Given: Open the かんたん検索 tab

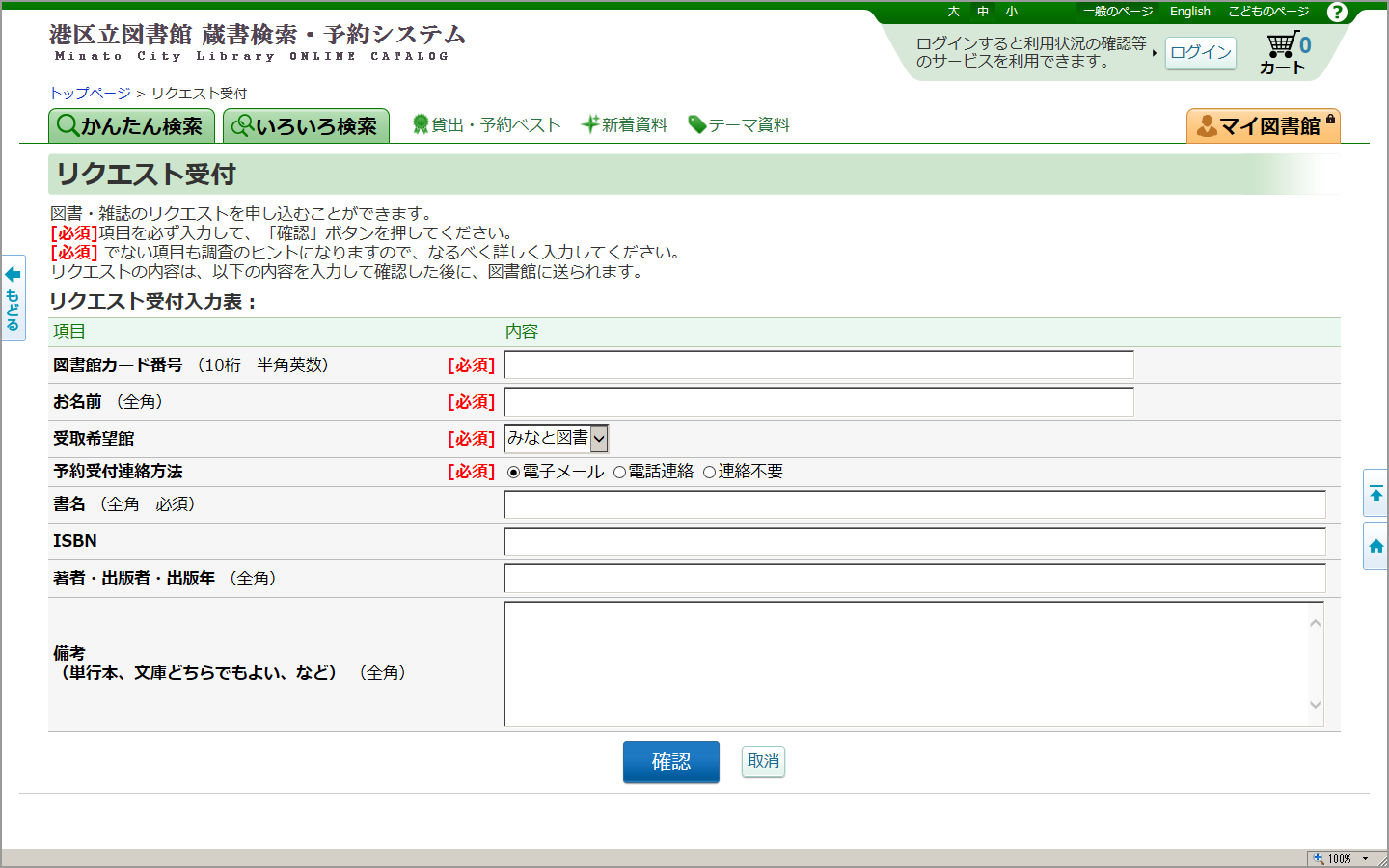Looking at the screenshot, I should tap(131, 125).
